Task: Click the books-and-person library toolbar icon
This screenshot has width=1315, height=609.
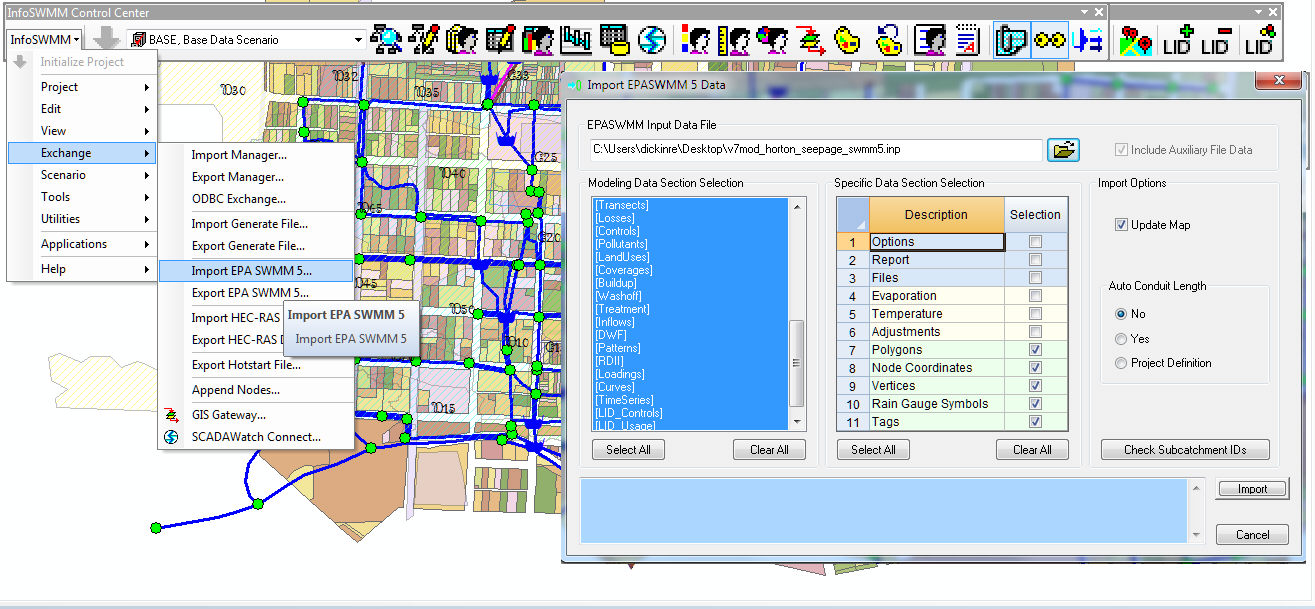Action: point(462,40)
